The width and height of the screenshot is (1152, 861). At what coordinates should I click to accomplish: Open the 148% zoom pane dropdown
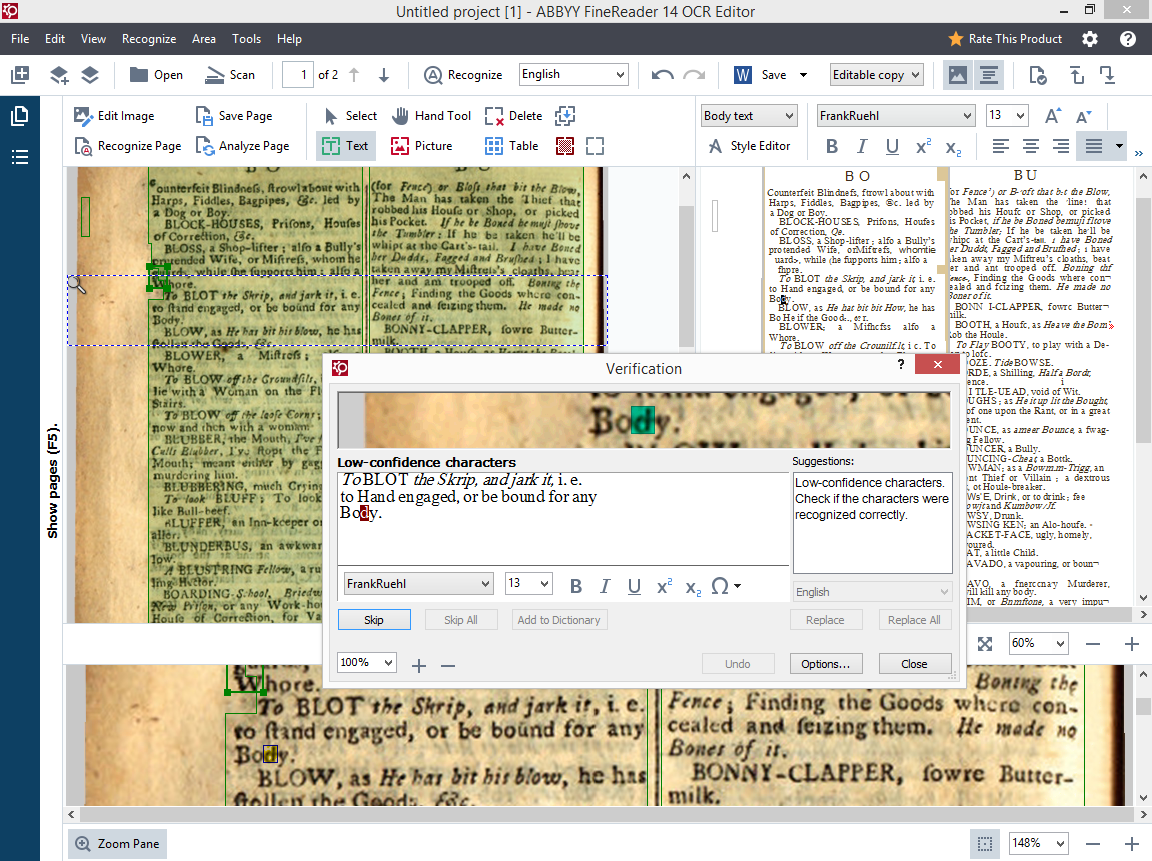coord(1039,843)
